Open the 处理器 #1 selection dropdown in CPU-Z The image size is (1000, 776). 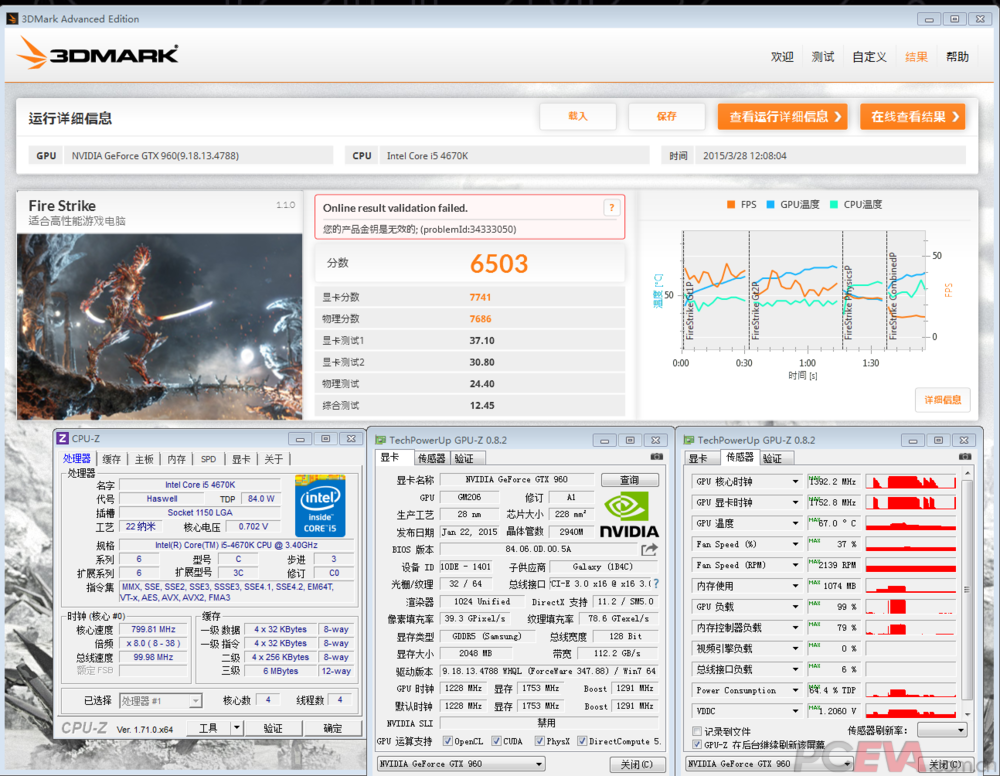point(160,701)
